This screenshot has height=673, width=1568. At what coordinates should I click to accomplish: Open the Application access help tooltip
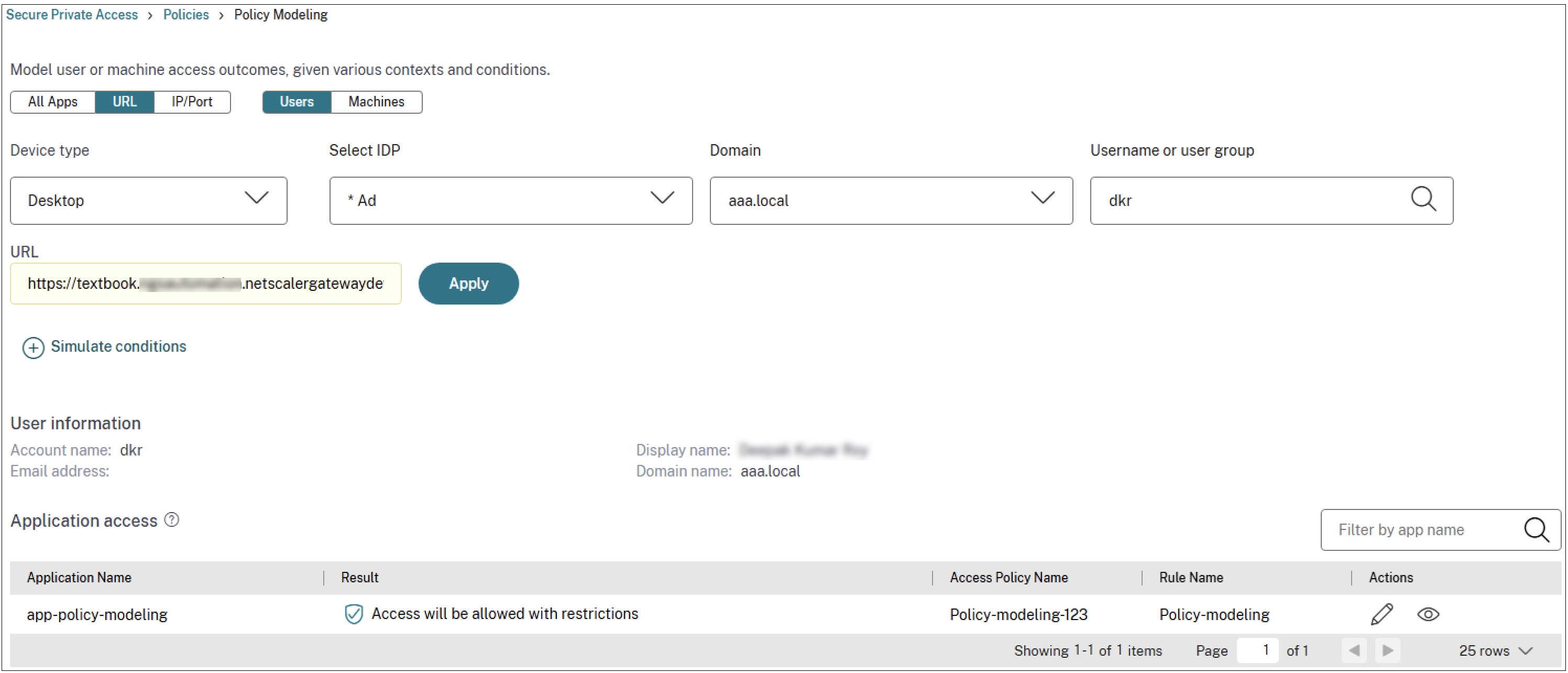pyautogui.click(x=172, y=519)
